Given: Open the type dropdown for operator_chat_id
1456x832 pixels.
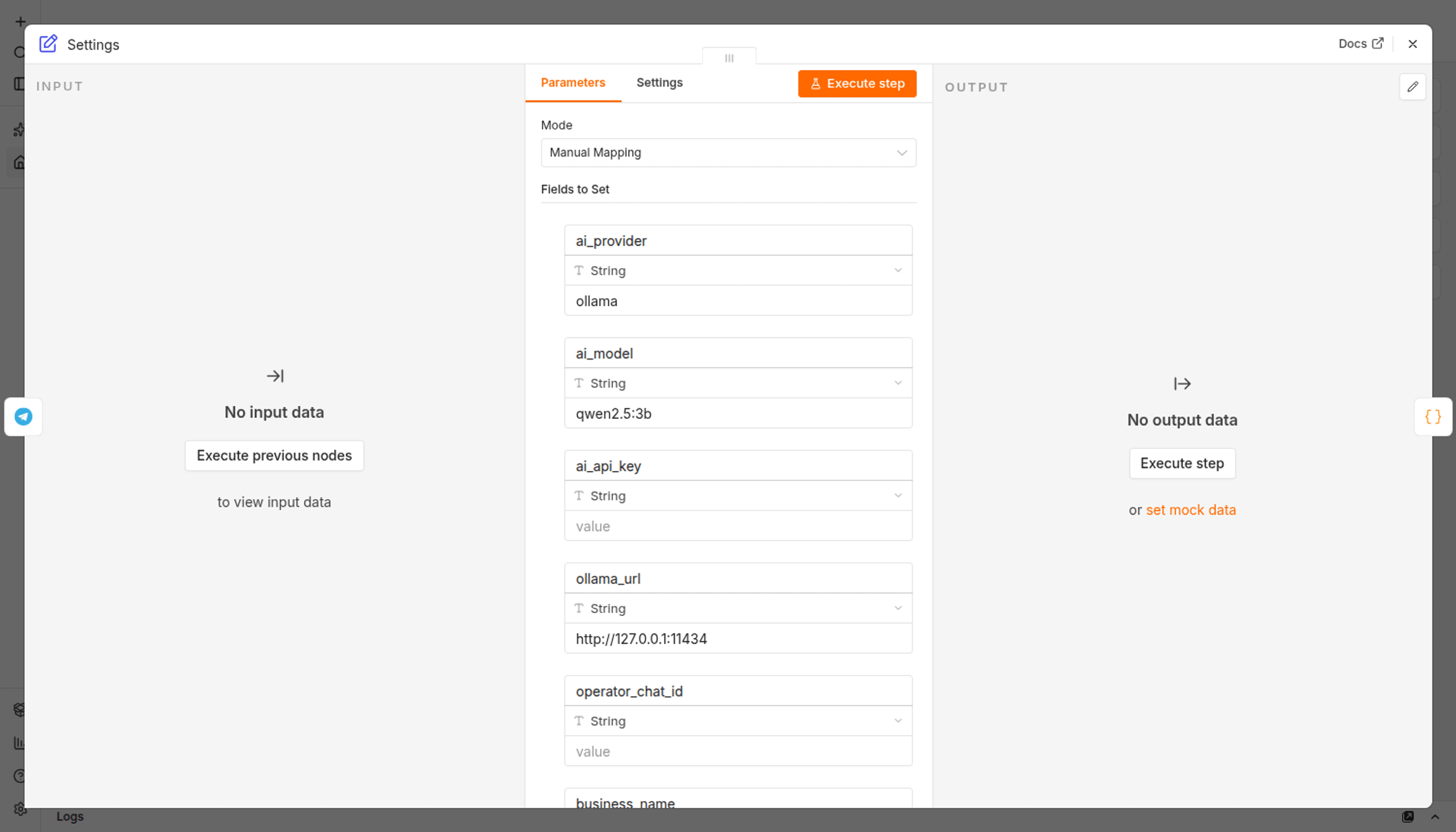Looking at the screenshot, I should pos(738,721).
